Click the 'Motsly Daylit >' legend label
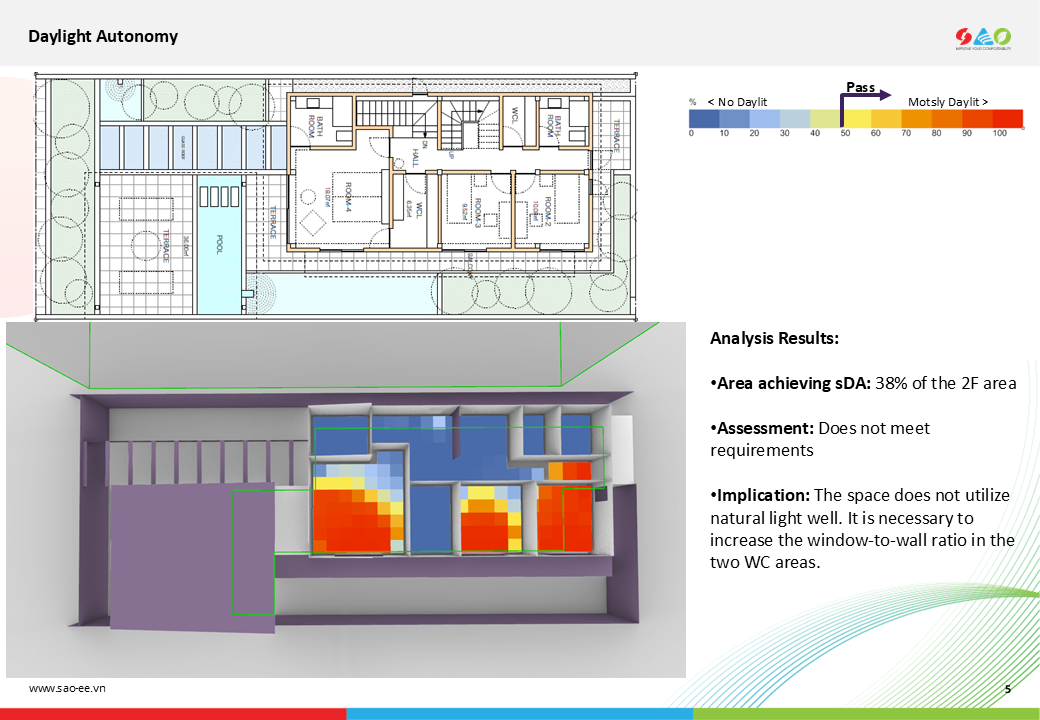Viewport: 1040px width, 720px height. coord(948,102)
